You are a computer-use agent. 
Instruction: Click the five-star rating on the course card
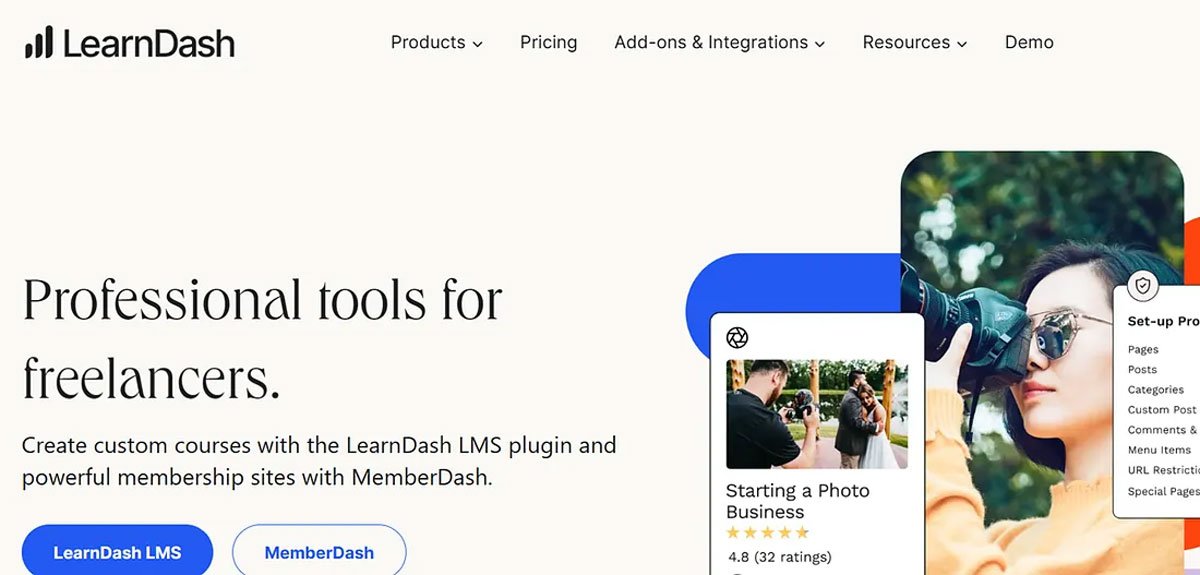[767, 533]
